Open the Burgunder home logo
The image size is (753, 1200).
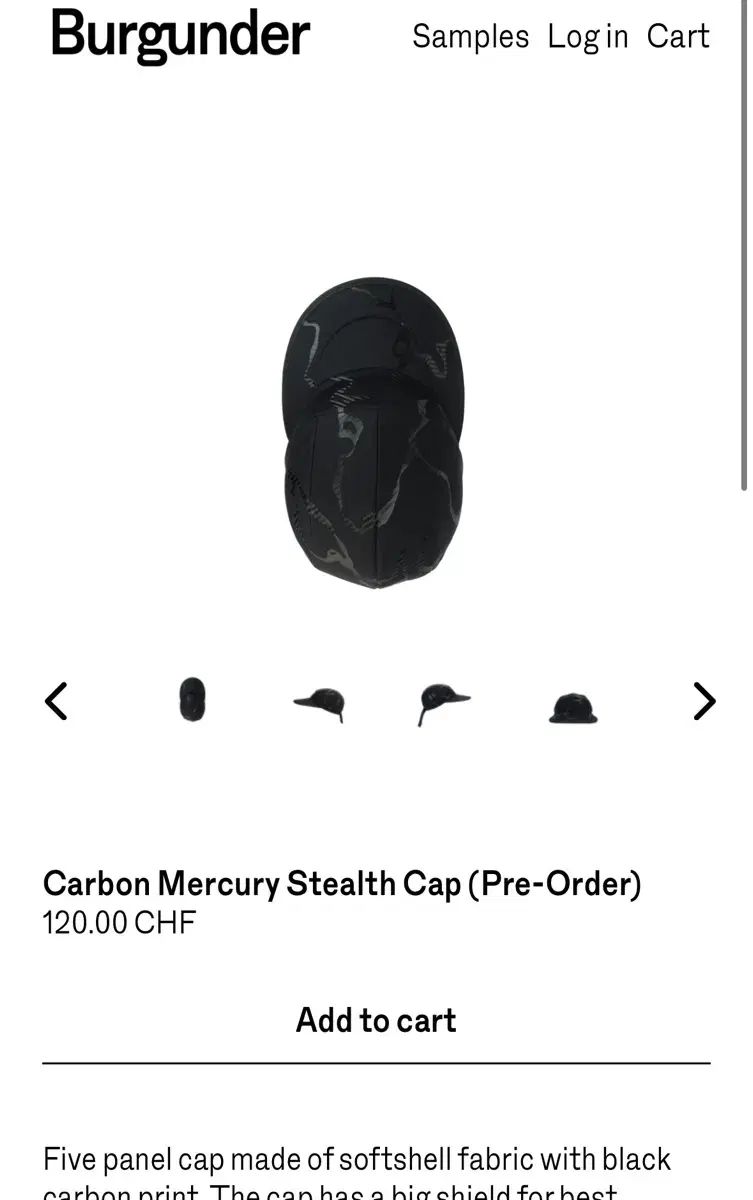[x=180, y=36]
